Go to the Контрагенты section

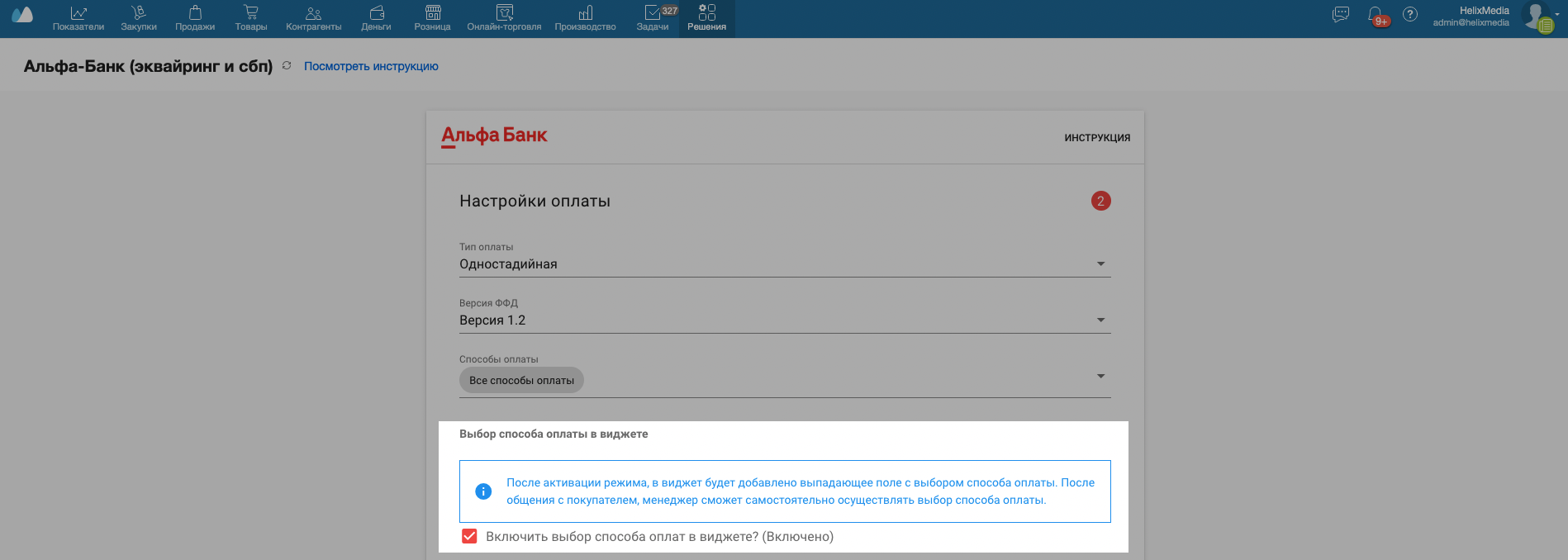tap(314, 19)
